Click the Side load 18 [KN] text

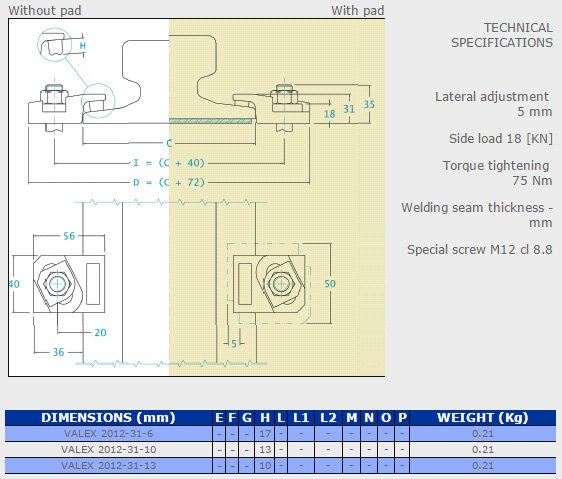click(x=501, y=138)
